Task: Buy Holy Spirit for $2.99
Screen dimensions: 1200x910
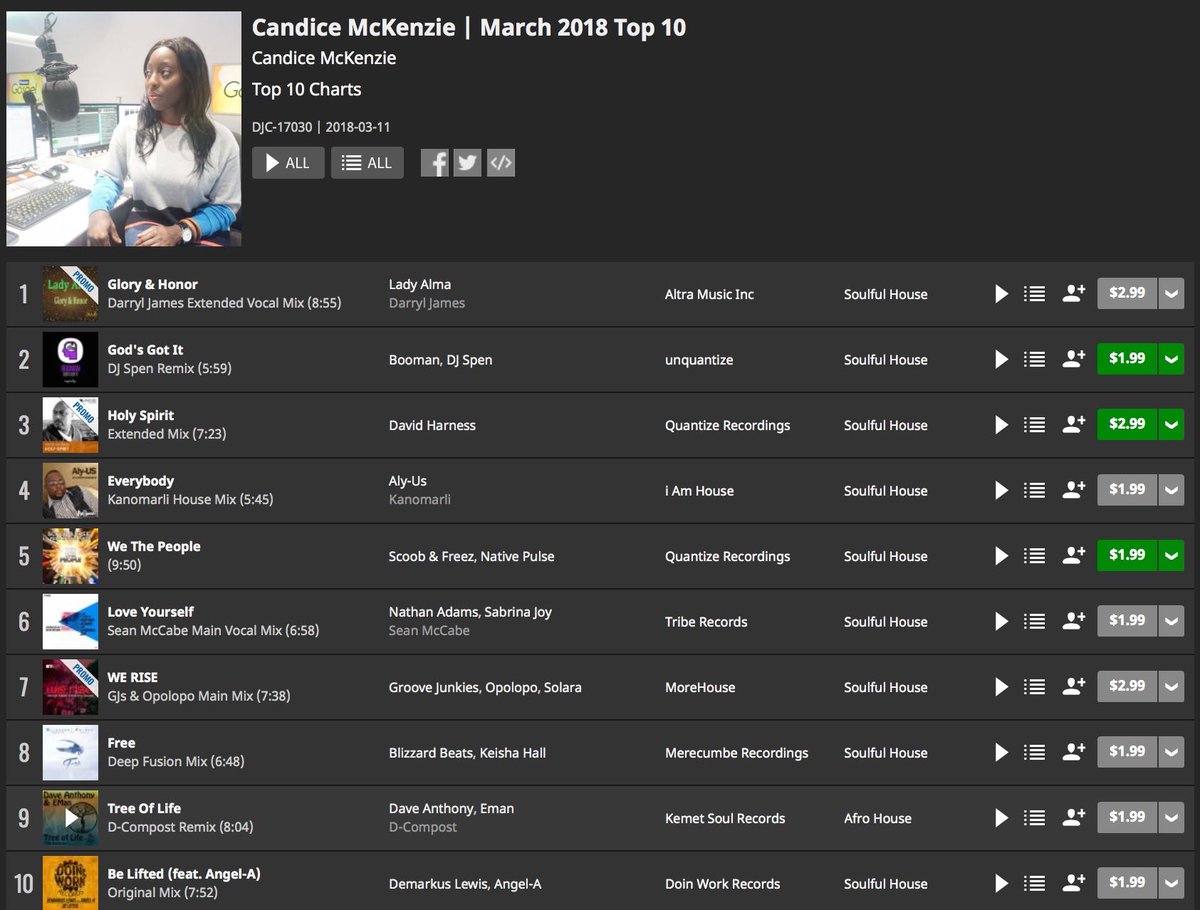Action: tap(1127, 425)
